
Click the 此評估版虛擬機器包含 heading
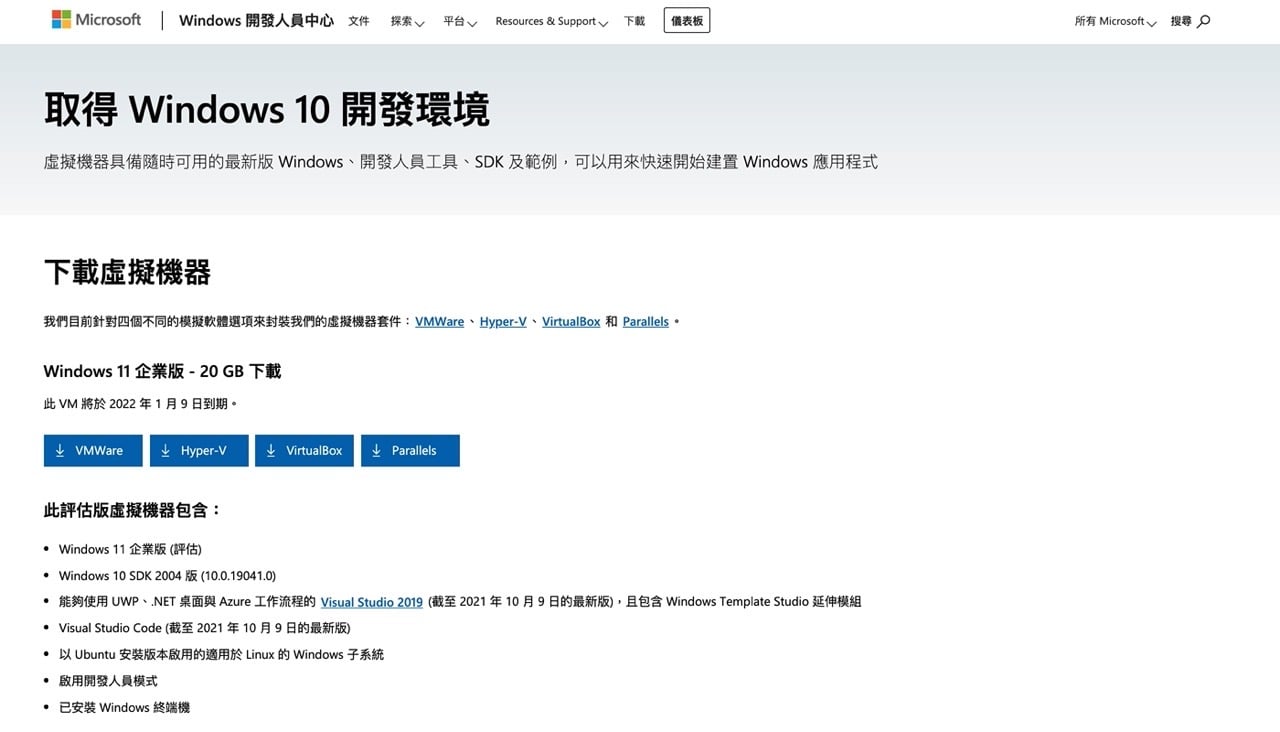(132, 510)
